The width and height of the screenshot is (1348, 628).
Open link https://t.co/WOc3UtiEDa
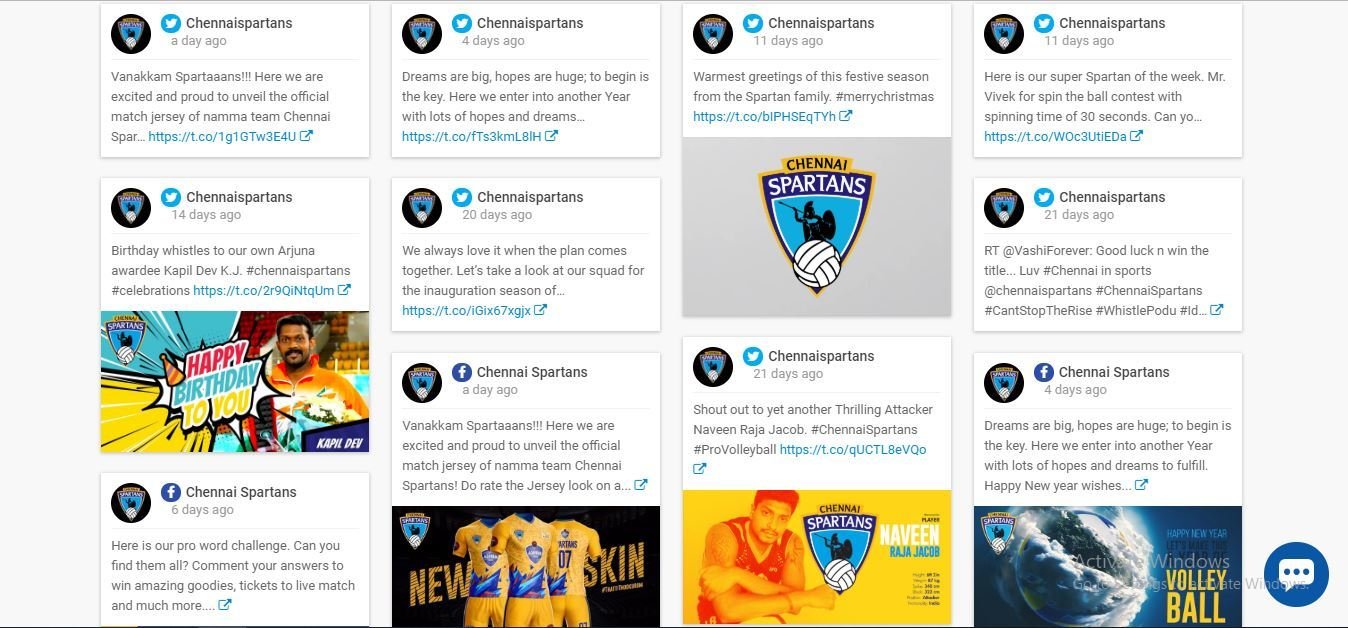click(1056, 137)
